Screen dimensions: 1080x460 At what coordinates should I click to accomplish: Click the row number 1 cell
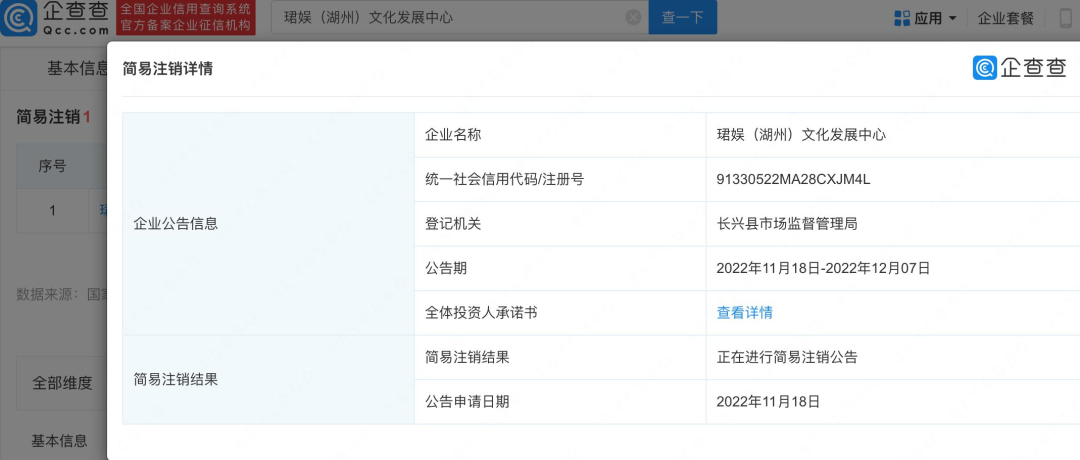click(52, 211)
